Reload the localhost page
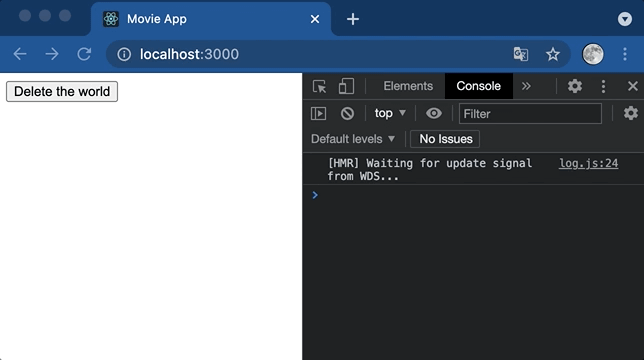 84,54
